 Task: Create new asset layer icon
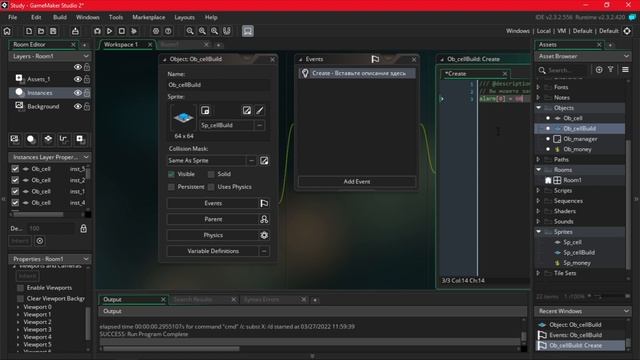click(x=80, y=139)
